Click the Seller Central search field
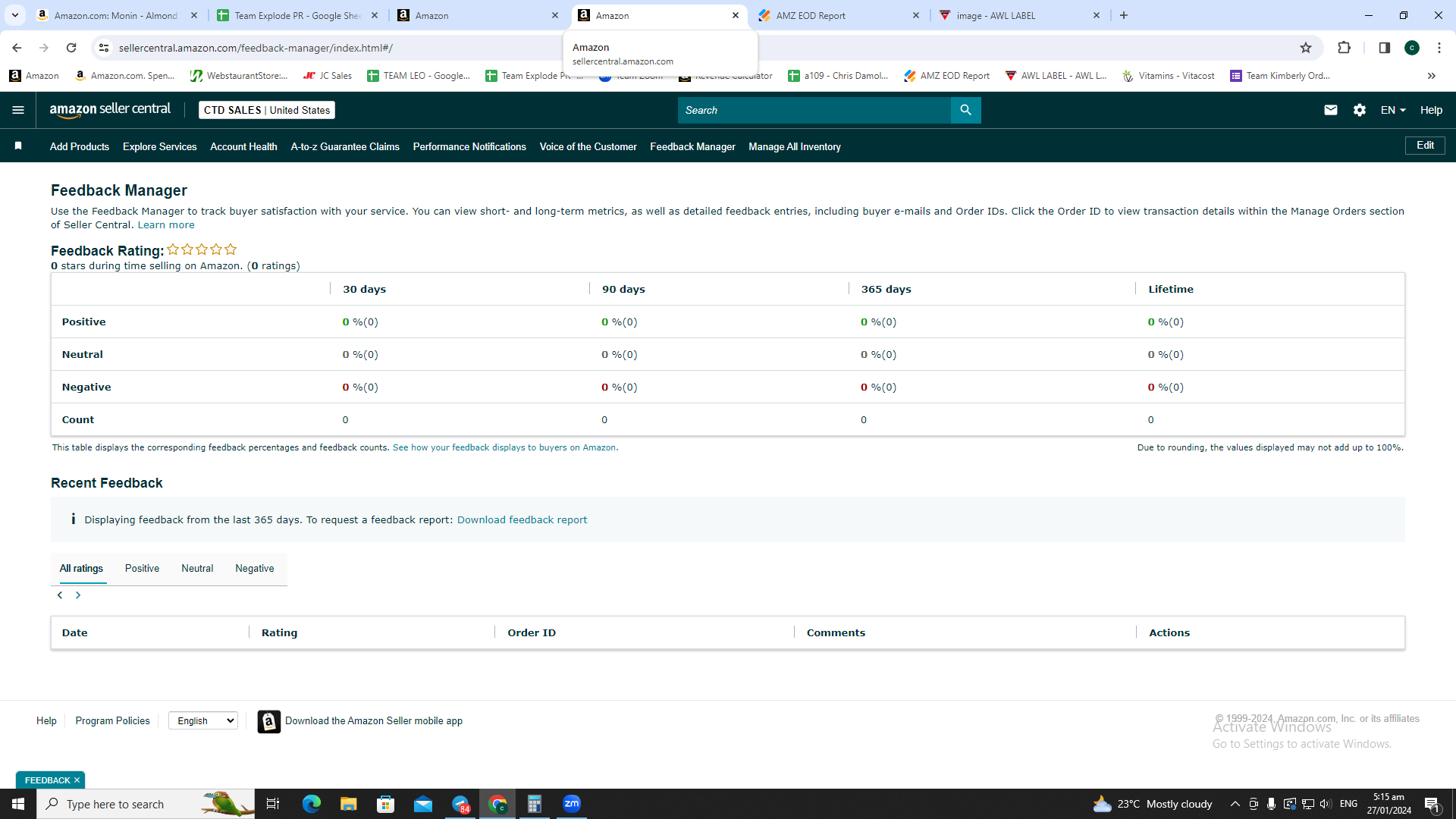Viewport: 1456px width, 819px height. tap(814, 110)
